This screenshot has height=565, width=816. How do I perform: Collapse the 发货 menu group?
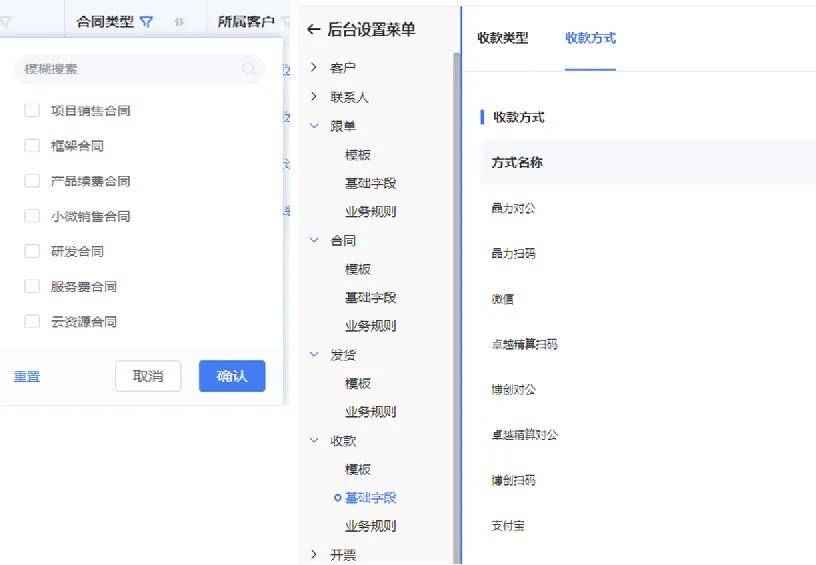pyautogui.click(x=314, y=354)
